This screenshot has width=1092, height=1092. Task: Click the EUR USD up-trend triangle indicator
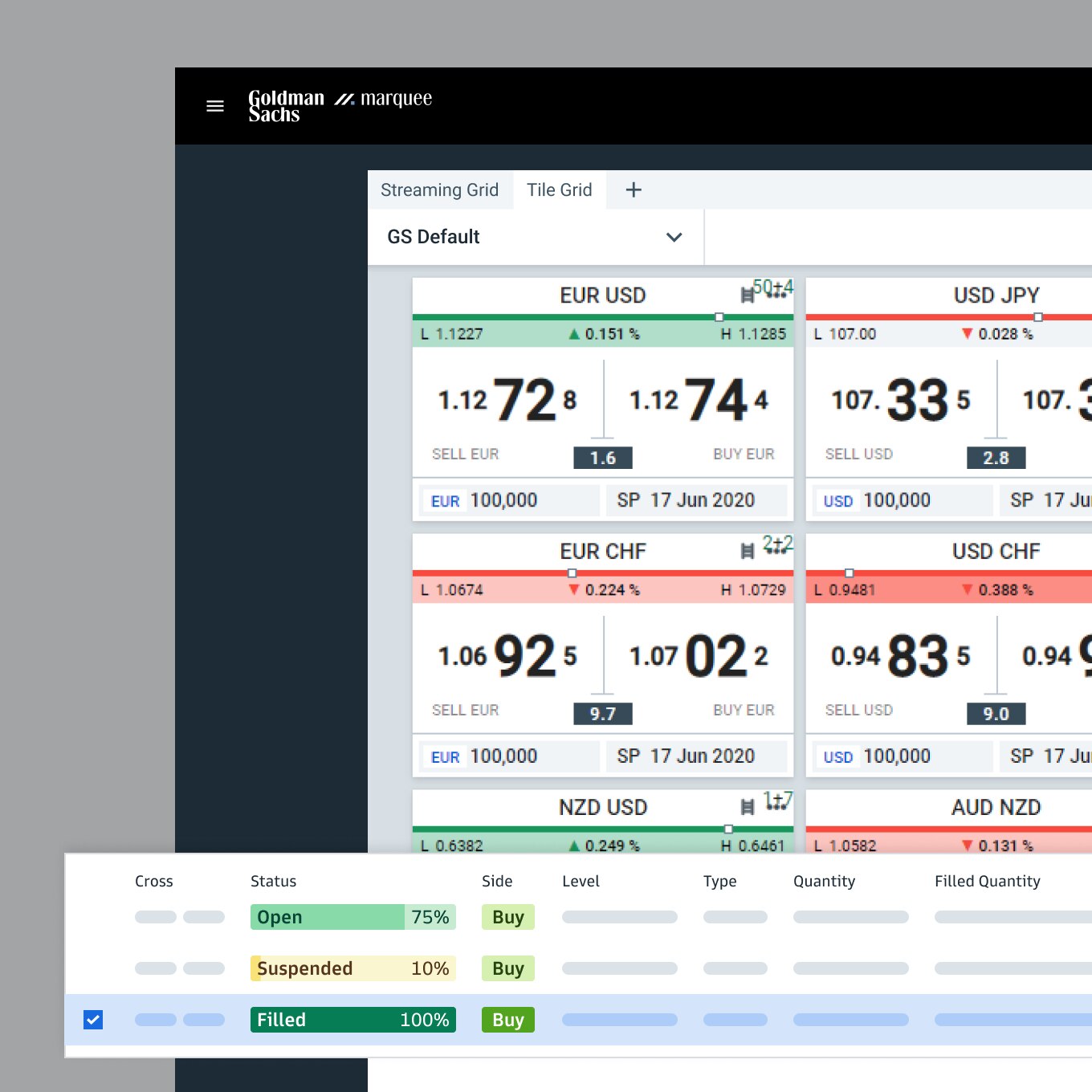[574, 334]
